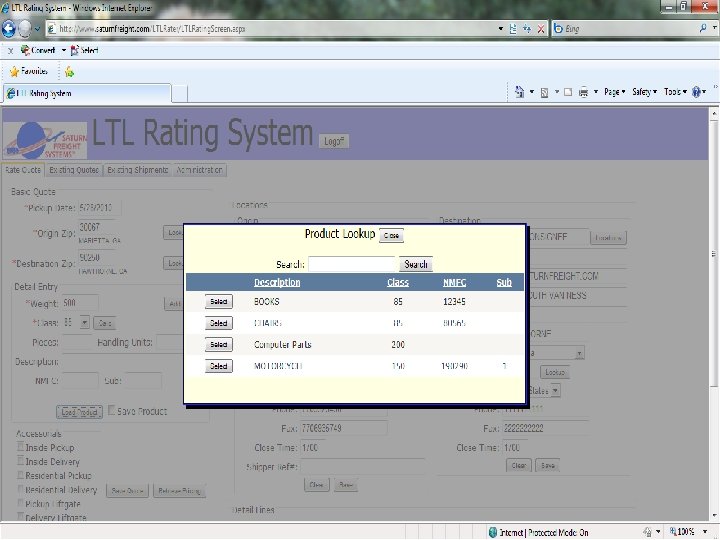Open the Page menu

click(x=614, y=92)
